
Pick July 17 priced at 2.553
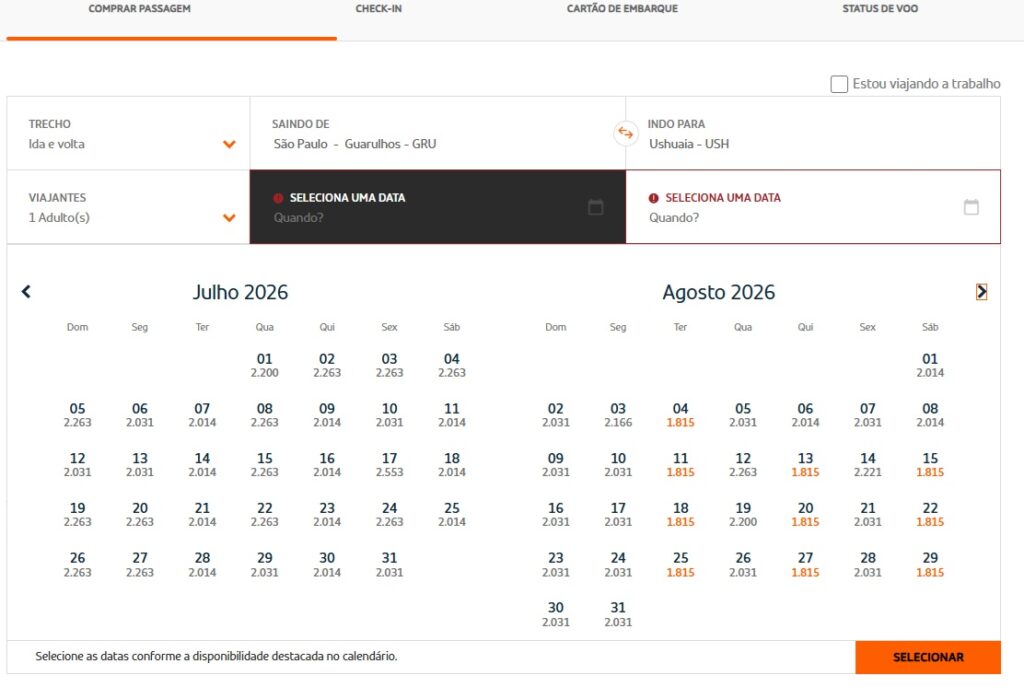[389, 465]
